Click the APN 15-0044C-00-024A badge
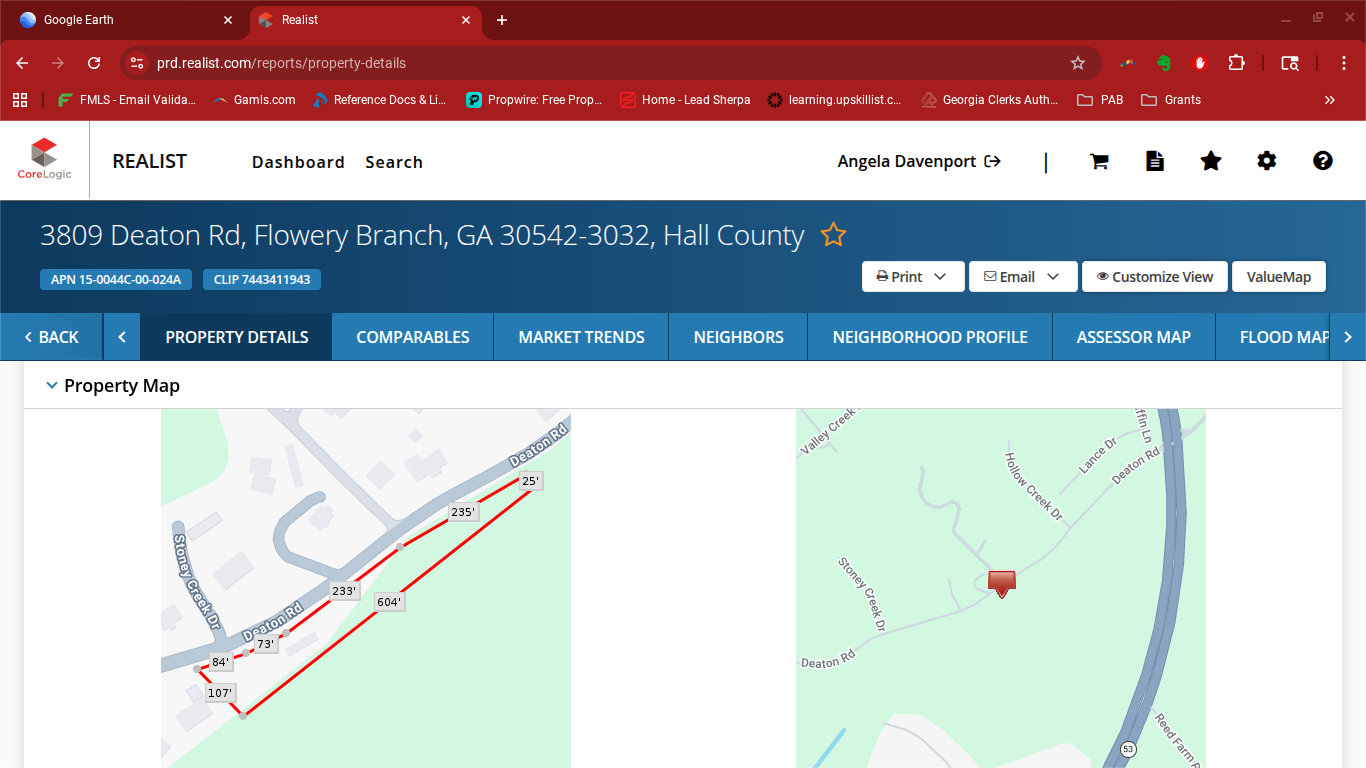 (116, 279)
